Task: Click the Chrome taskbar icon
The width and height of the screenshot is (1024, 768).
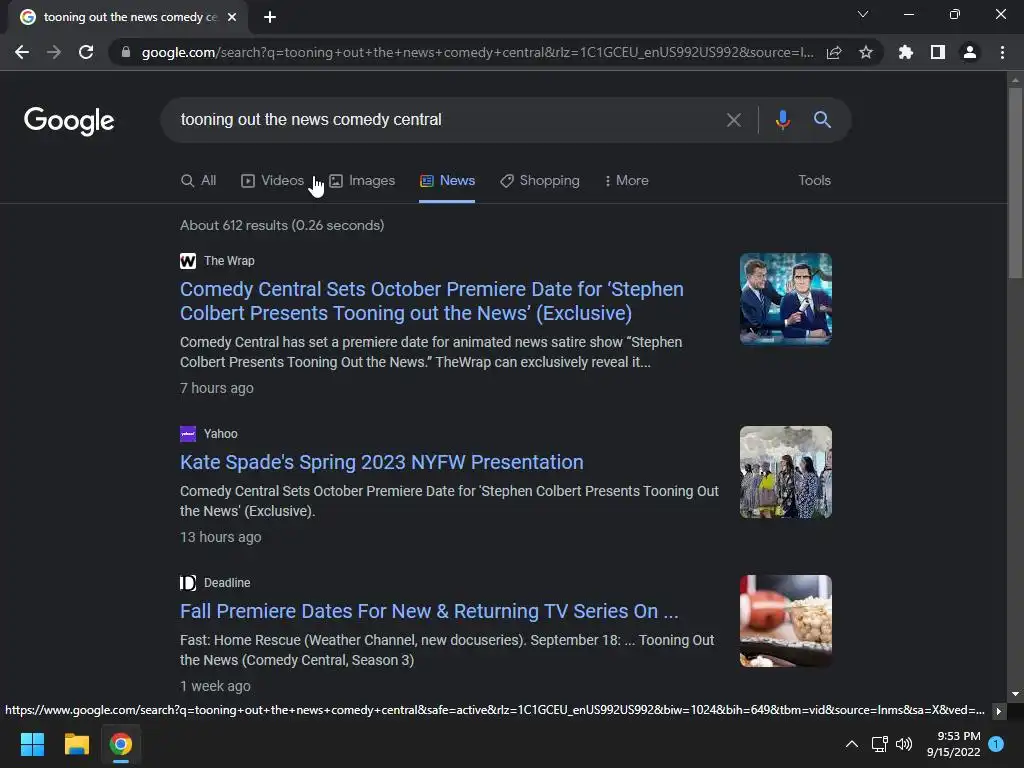Action: pyautogui.click(x=121, y=744)
